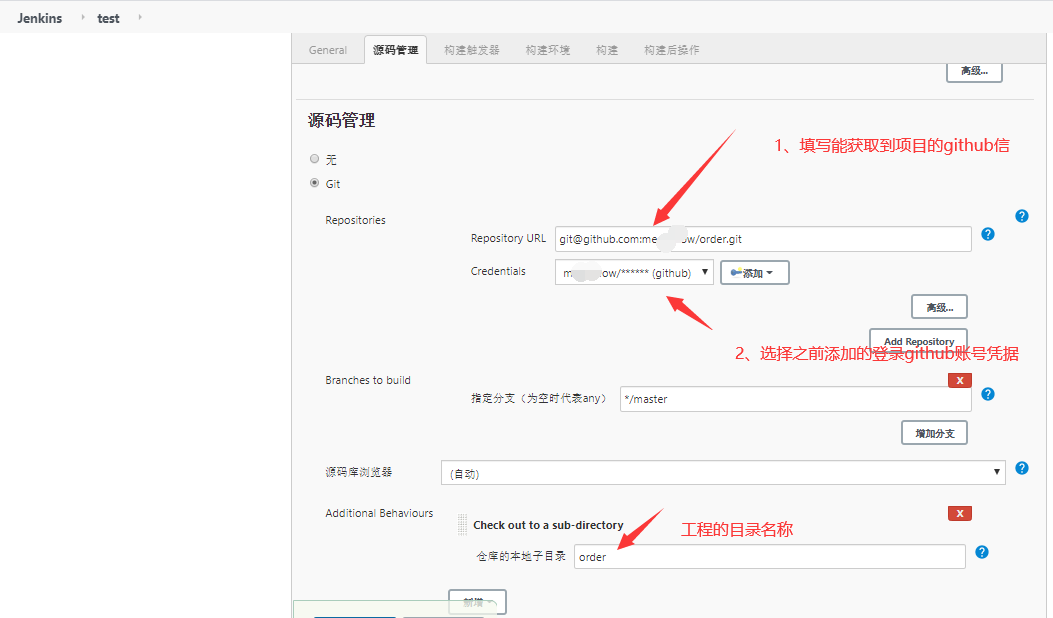
Task: Open the test project breadcrumb link
Action: coord(108,18)
